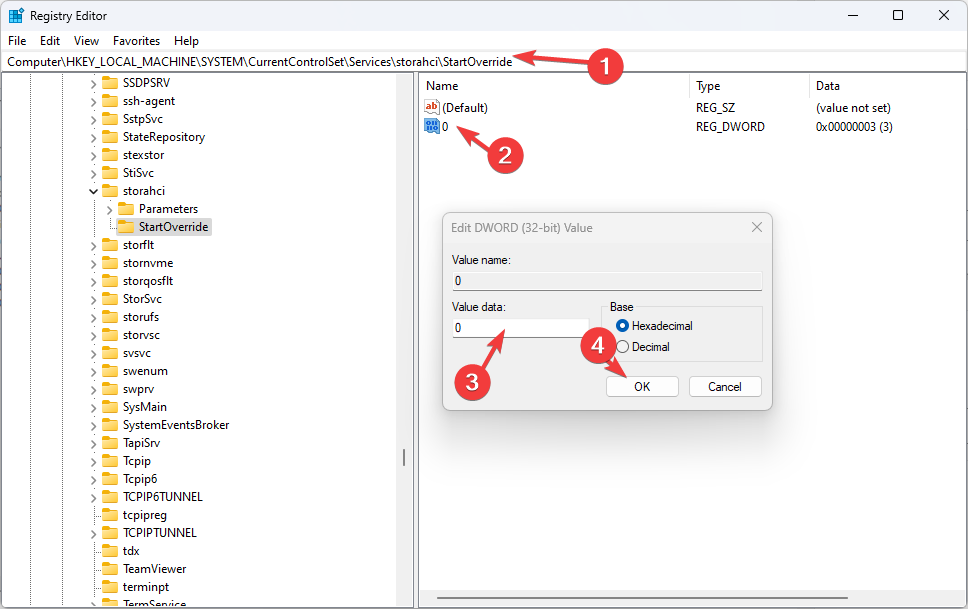Viewport: 968px width, 609px height.
Task: Click the SysMain folder icon
Action: point(110,406)
